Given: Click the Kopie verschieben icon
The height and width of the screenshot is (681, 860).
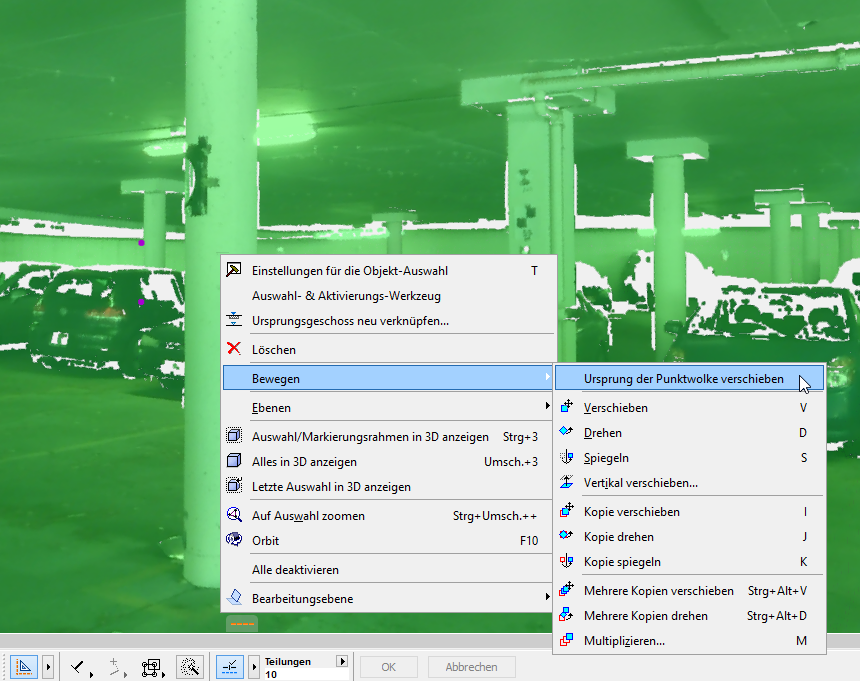Looking at the screenshot, I should [x=567, y=510].
